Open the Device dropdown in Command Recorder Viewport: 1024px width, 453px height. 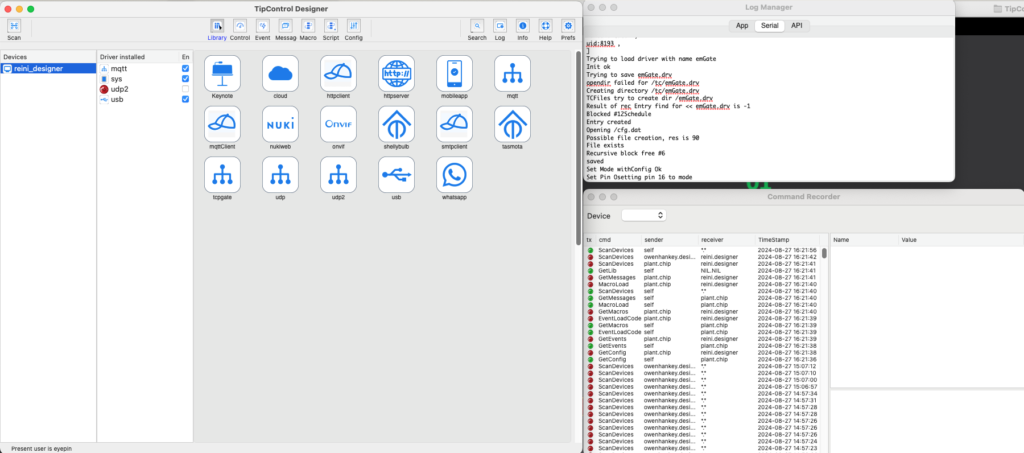pyautogui.click(x=644, y=215)
